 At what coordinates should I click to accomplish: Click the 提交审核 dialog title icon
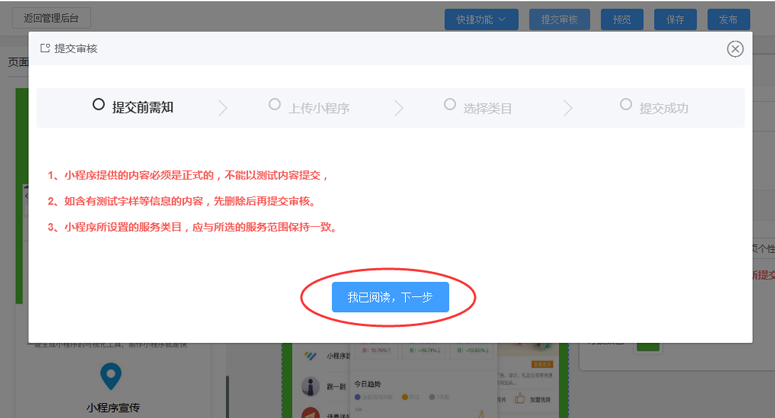tap(44, 48)
